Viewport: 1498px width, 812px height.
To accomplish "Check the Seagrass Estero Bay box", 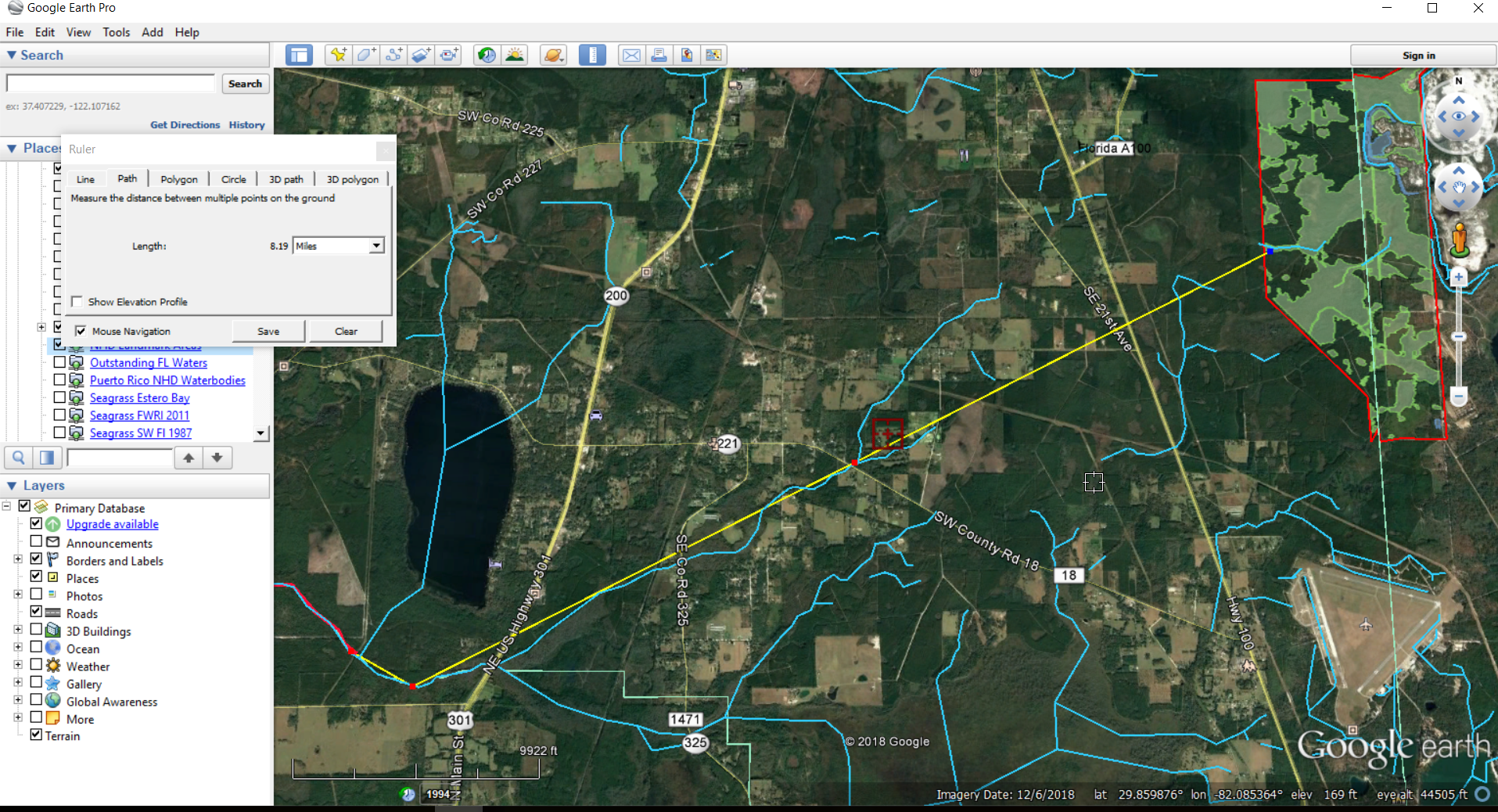I will coord(59,397).
